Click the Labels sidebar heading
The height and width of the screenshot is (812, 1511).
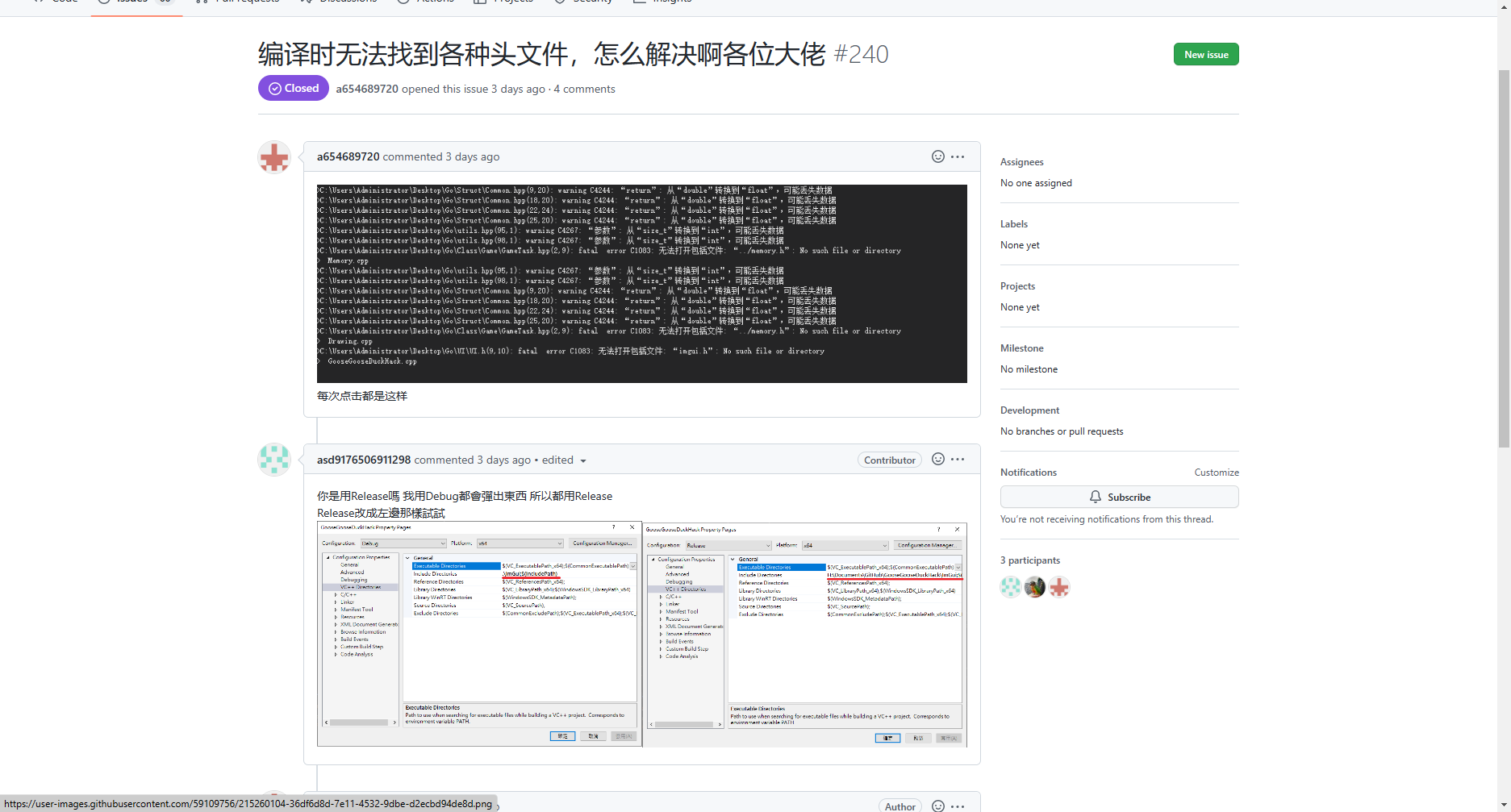[x=1014, y=224]
